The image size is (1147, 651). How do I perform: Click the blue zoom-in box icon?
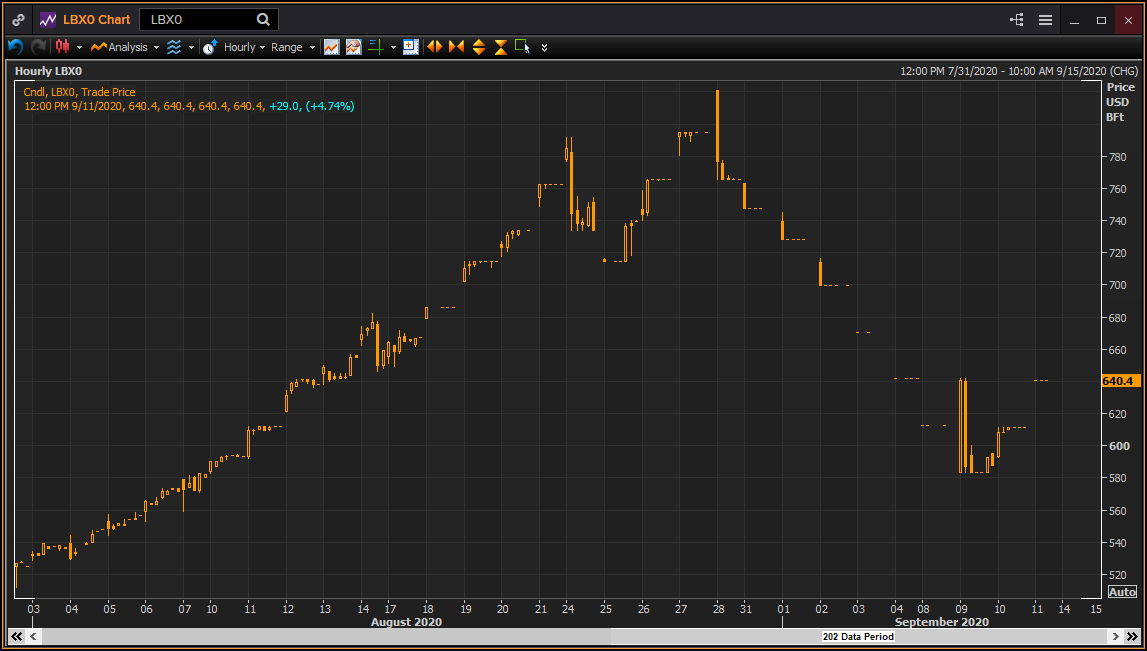click(411, 47)
